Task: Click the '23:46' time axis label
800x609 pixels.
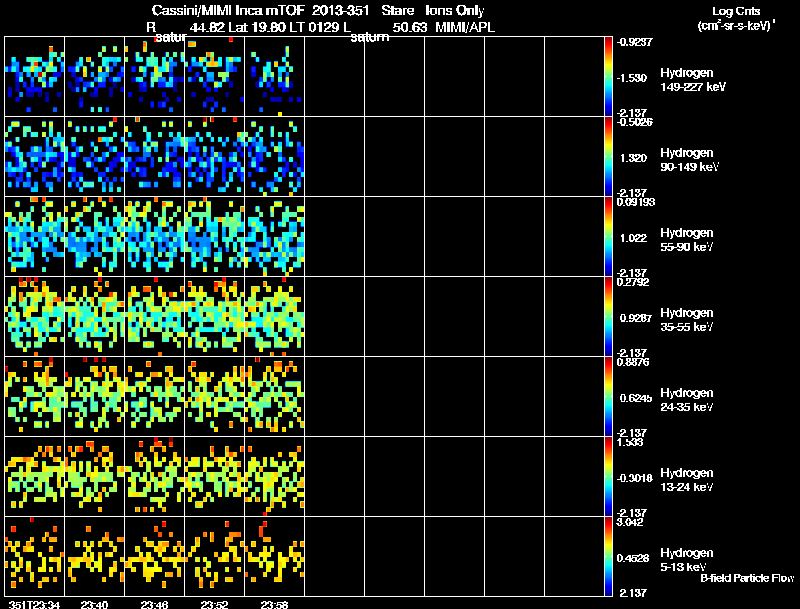Action: click(155, 604)
